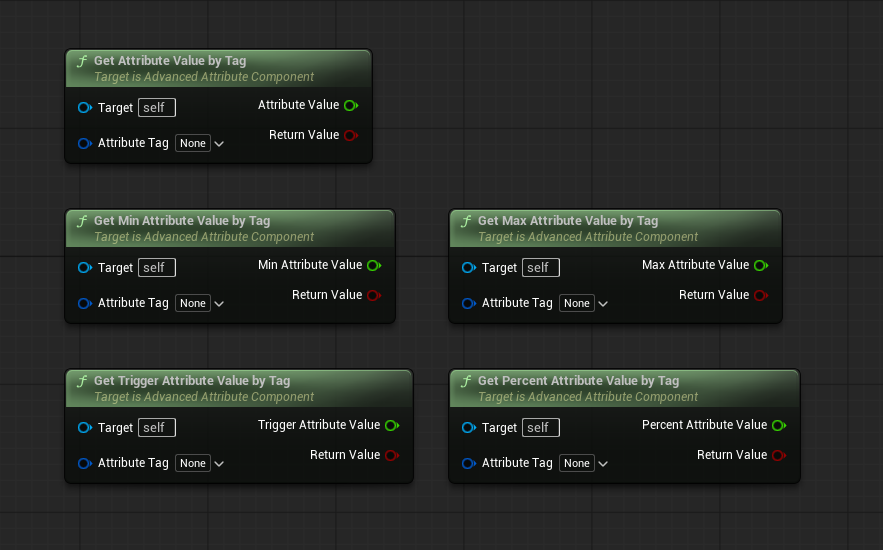This screenshot has width=883, height=550.
Task: Click Attribute Tag pin on Get Max Attribute Value node
Action: [x=469, y=303]
